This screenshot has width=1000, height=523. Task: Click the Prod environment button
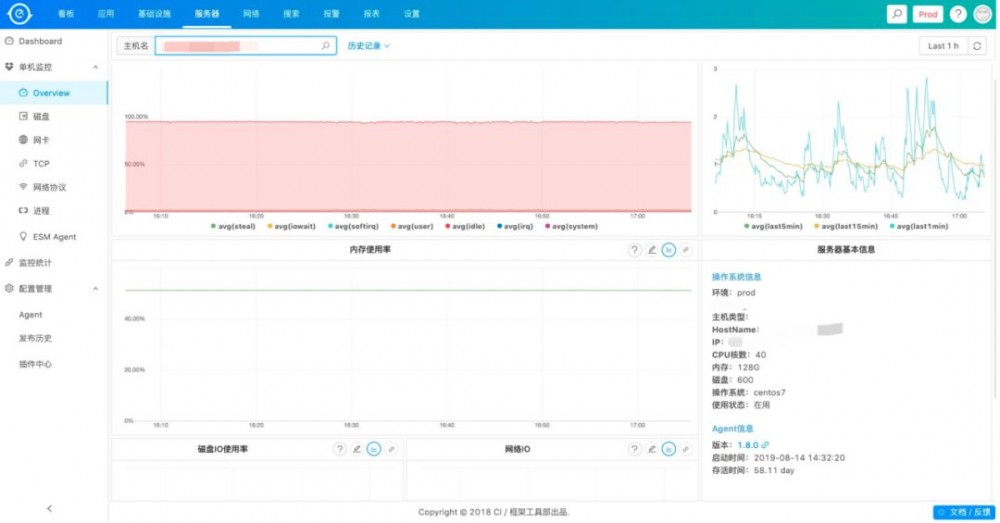[x=928, y=13]
